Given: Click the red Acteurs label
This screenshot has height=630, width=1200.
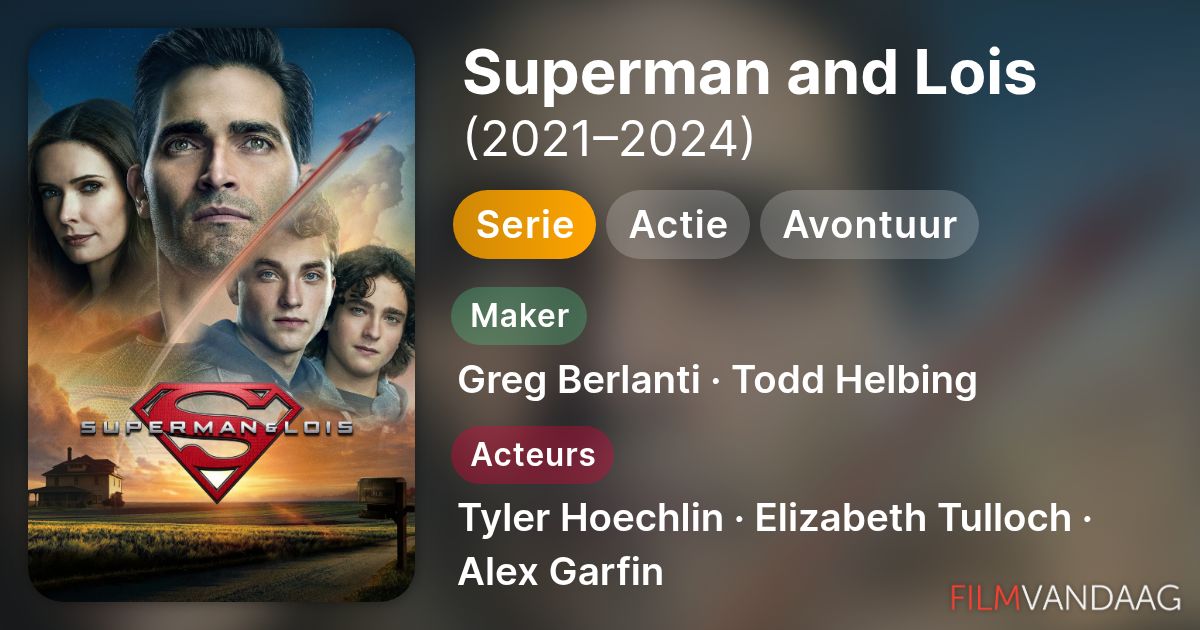Looking at the screenshot, I should (532, 454).
